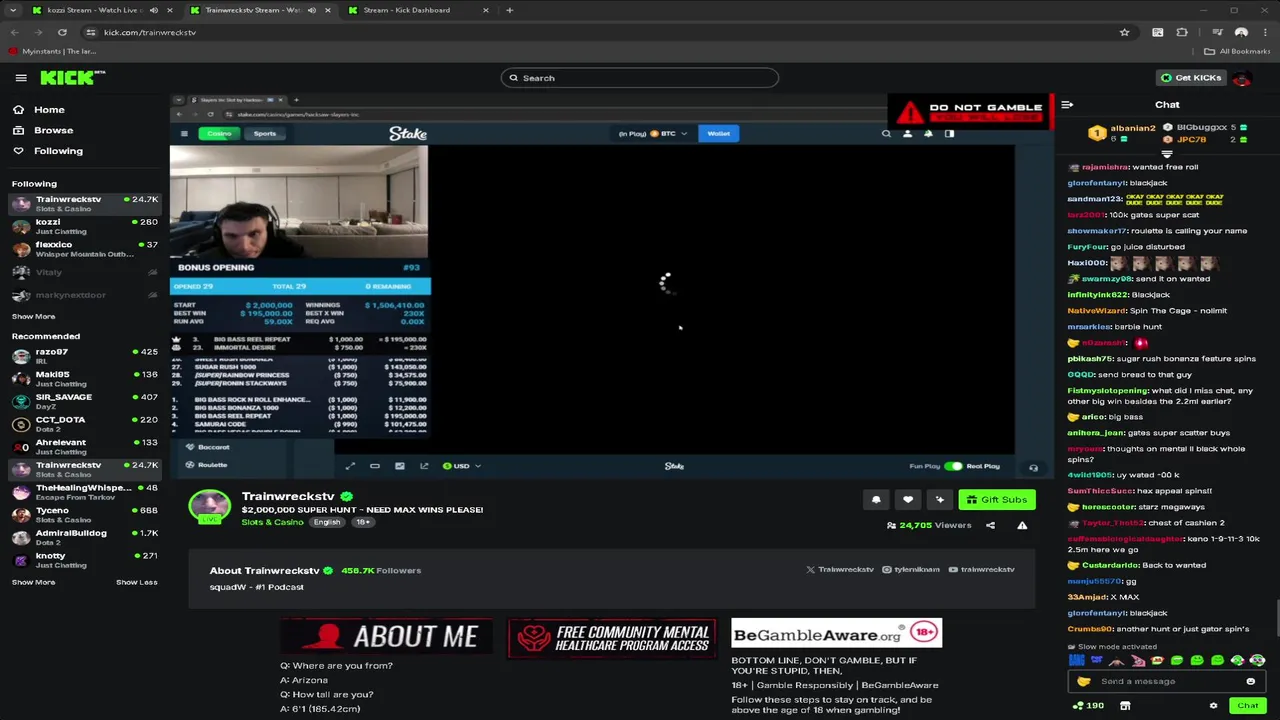Switch to Stream - Kick Dashboard tab
1280x720 pixels.
coord(419,10)
